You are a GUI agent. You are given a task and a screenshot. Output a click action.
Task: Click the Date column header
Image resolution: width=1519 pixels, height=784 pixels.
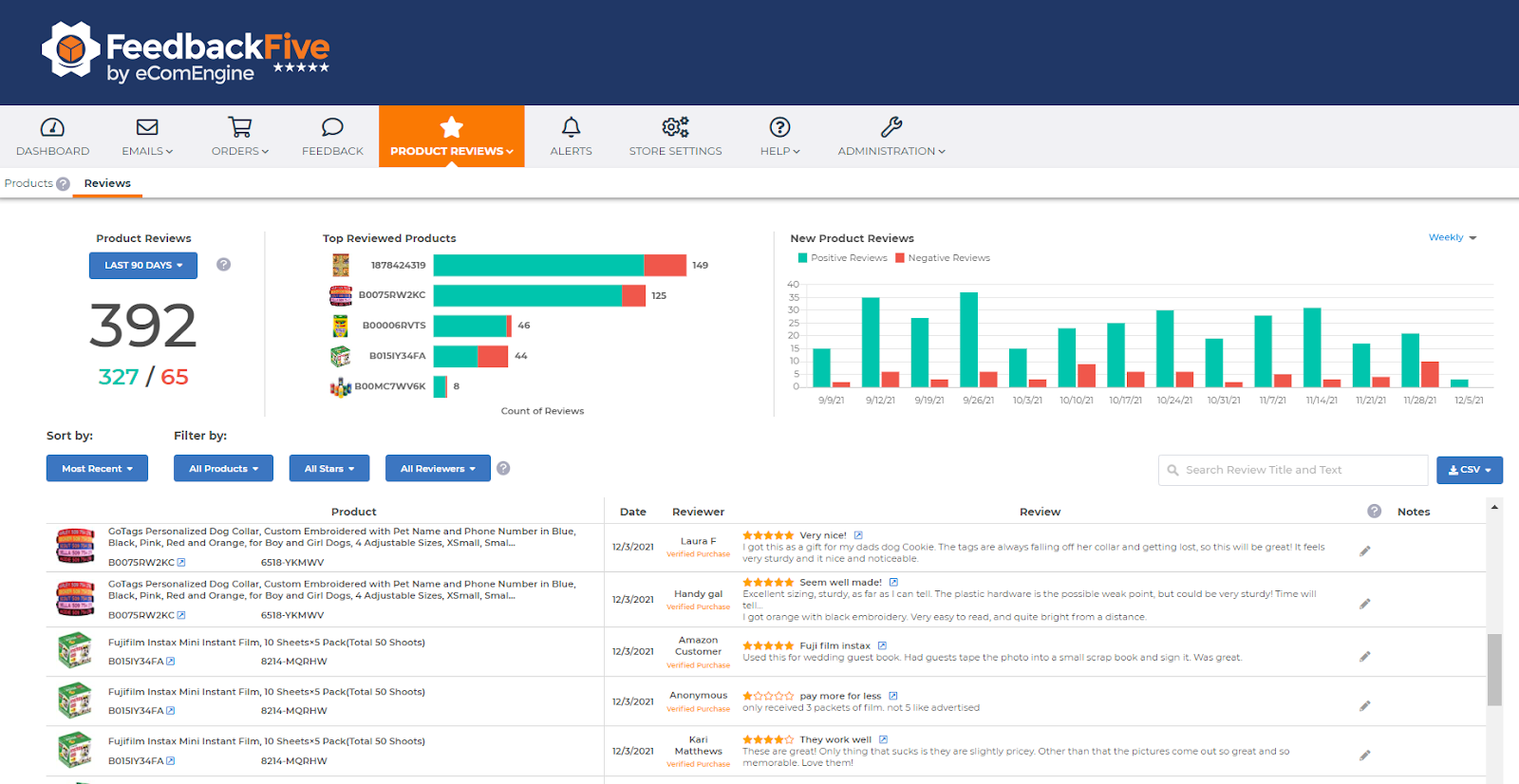tap(633, 512)
